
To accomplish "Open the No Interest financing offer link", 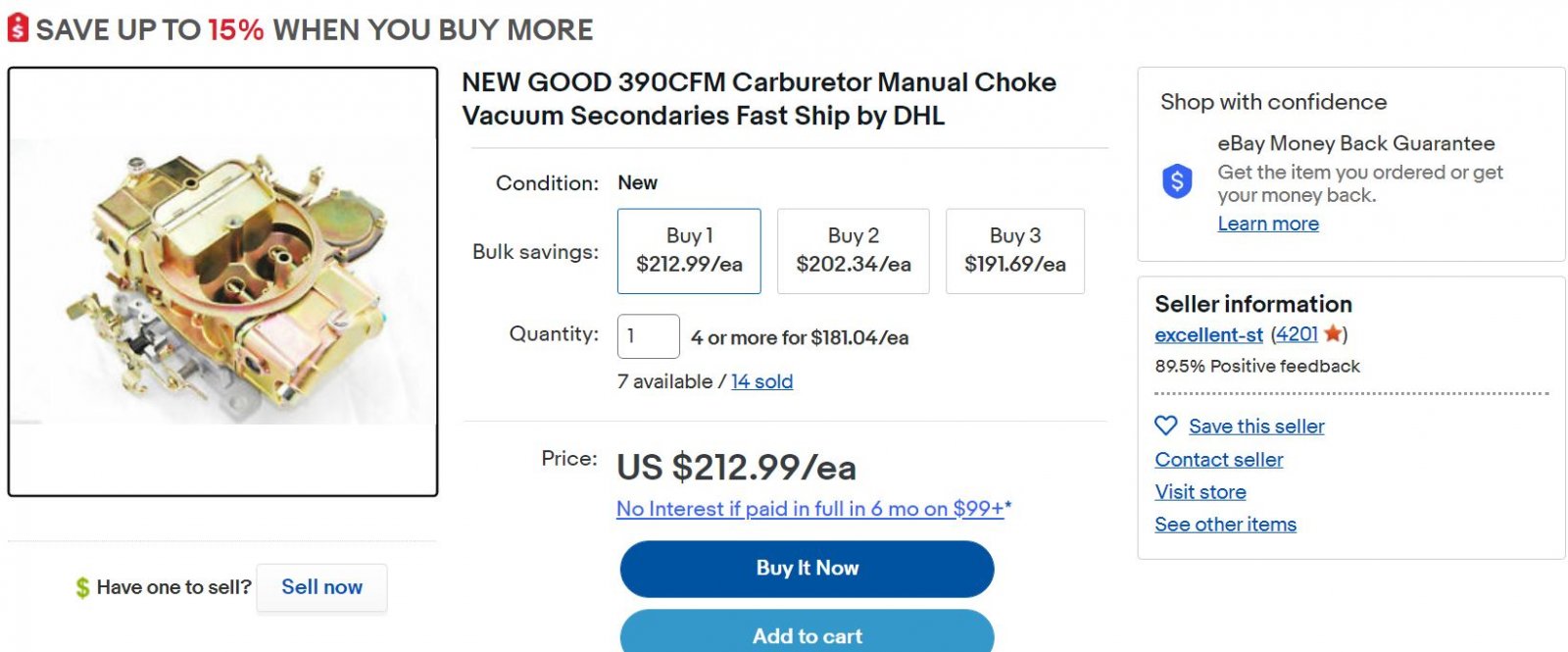I will tap(810, 509).
